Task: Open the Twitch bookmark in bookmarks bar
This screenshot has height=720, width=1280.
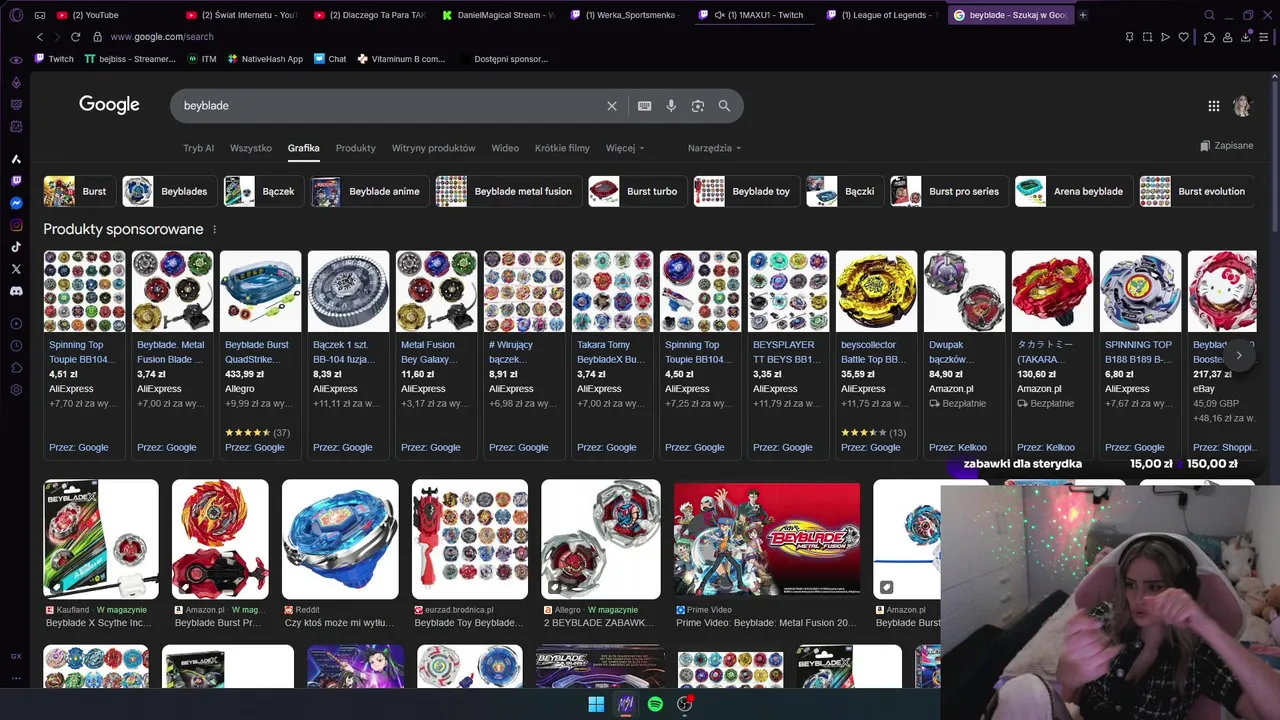Action: [54, 59]
